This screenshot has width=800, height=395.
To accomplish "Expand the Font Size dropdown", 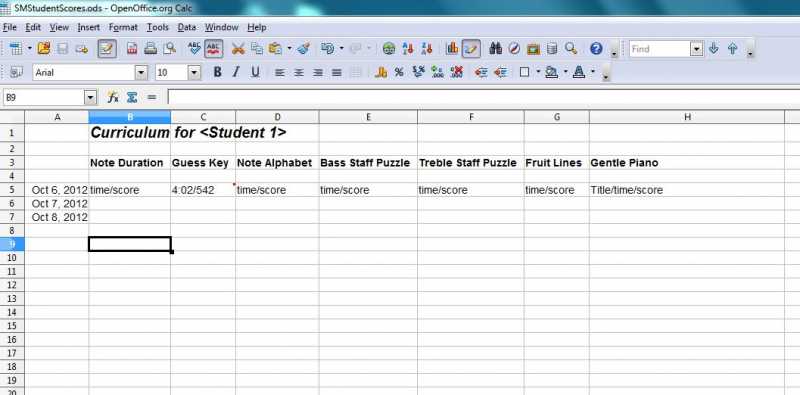I will (194, 72).
